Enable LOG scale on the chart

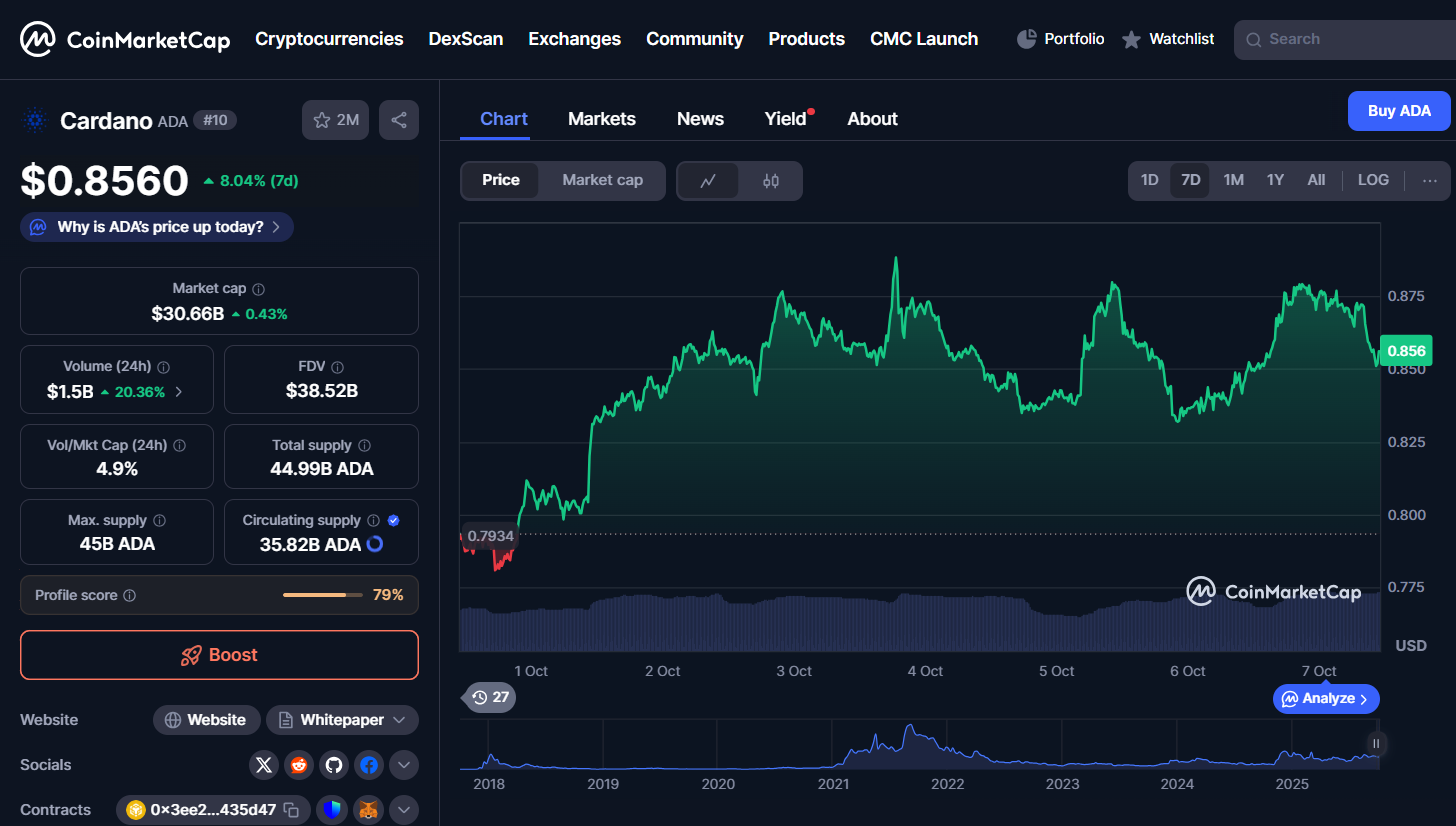tap(1373, 180)
